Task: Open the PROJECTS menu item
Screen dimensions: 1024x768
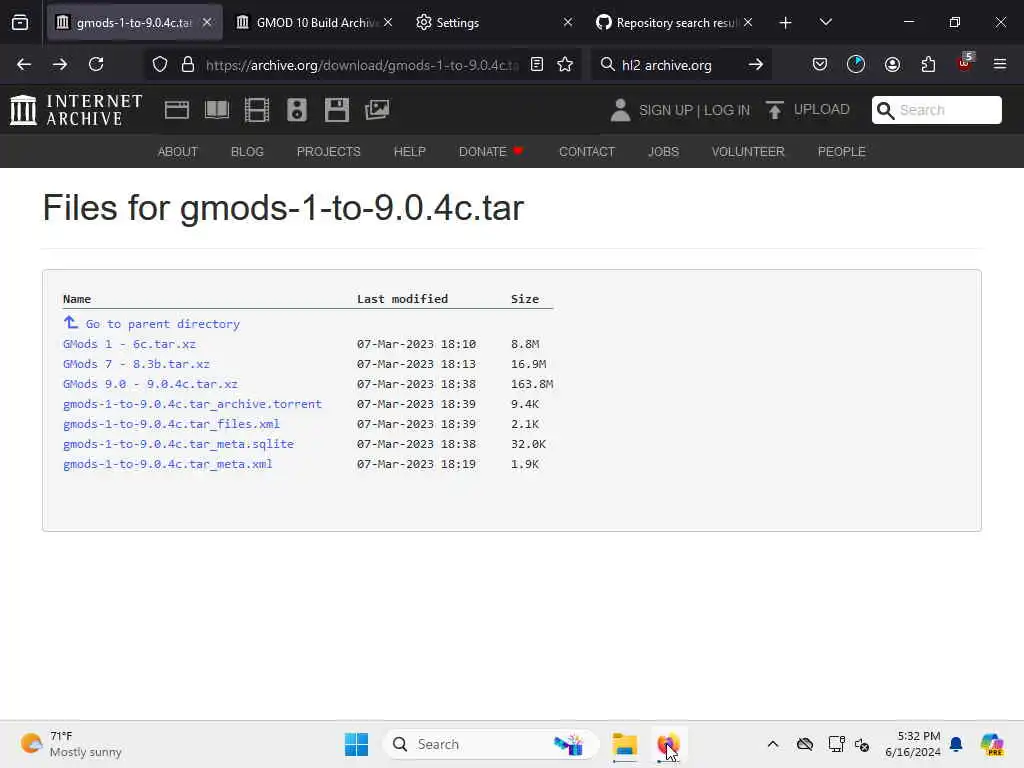Action: tap(328, 152)
